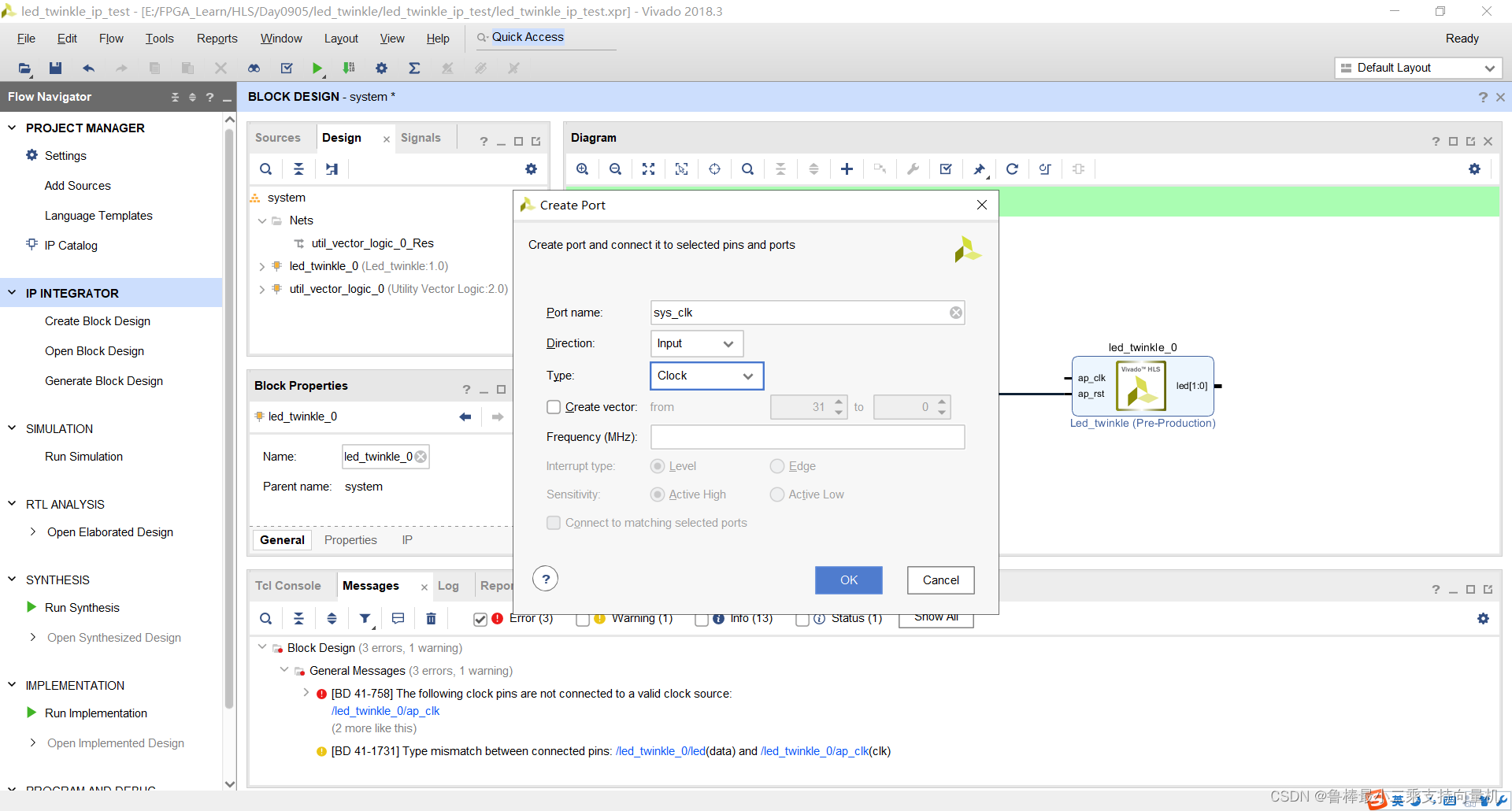Click Validate Design checkmark icon in Diagram
This screenshot has height=811, width=1512.
946,169
